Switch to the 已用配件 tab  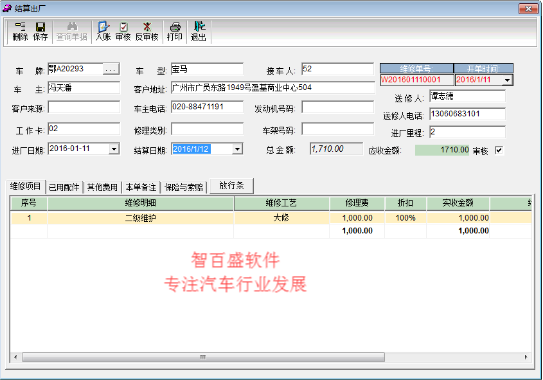pos(64,187)
